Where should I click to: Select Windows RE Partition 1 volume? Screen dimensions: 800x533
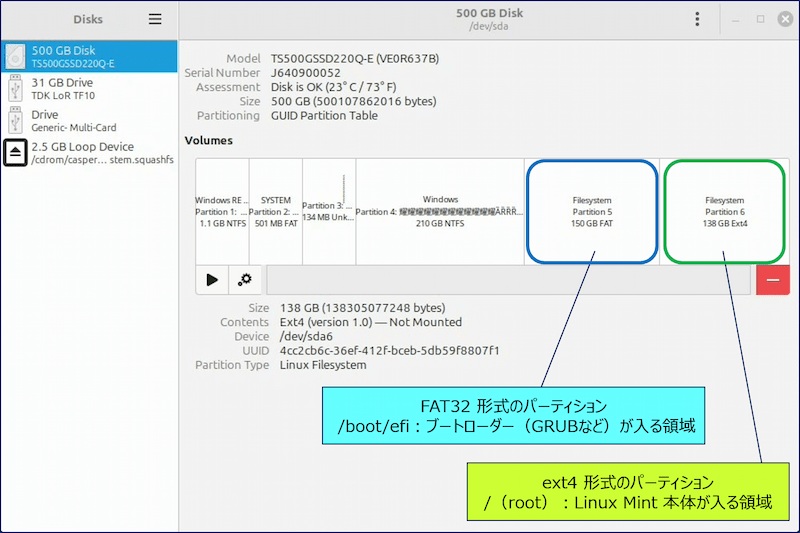tap(221, 211)
